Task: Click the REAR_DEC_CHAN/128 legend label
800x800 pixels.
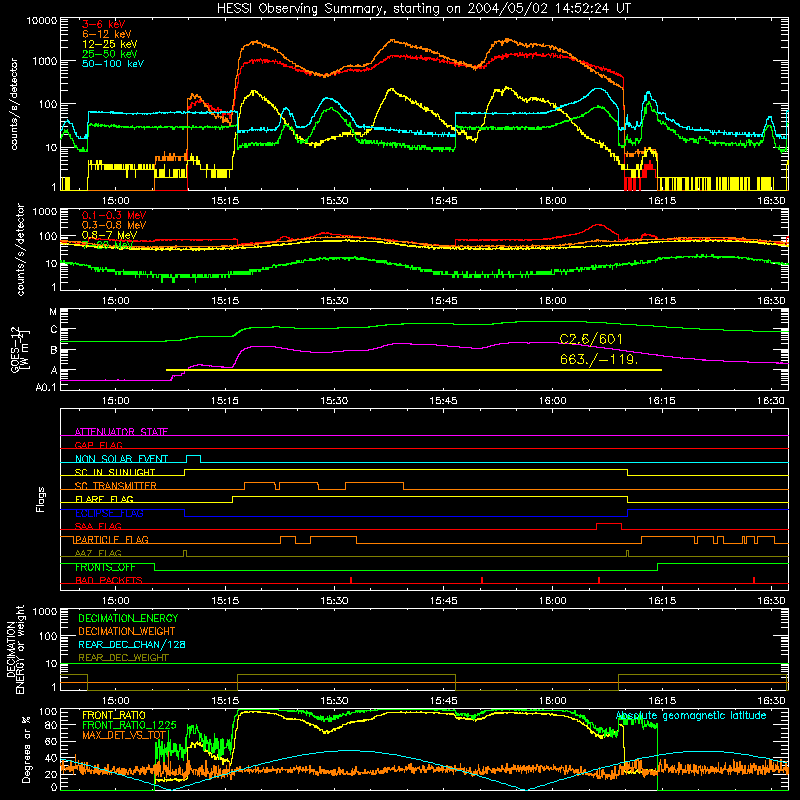Action: 132,645
